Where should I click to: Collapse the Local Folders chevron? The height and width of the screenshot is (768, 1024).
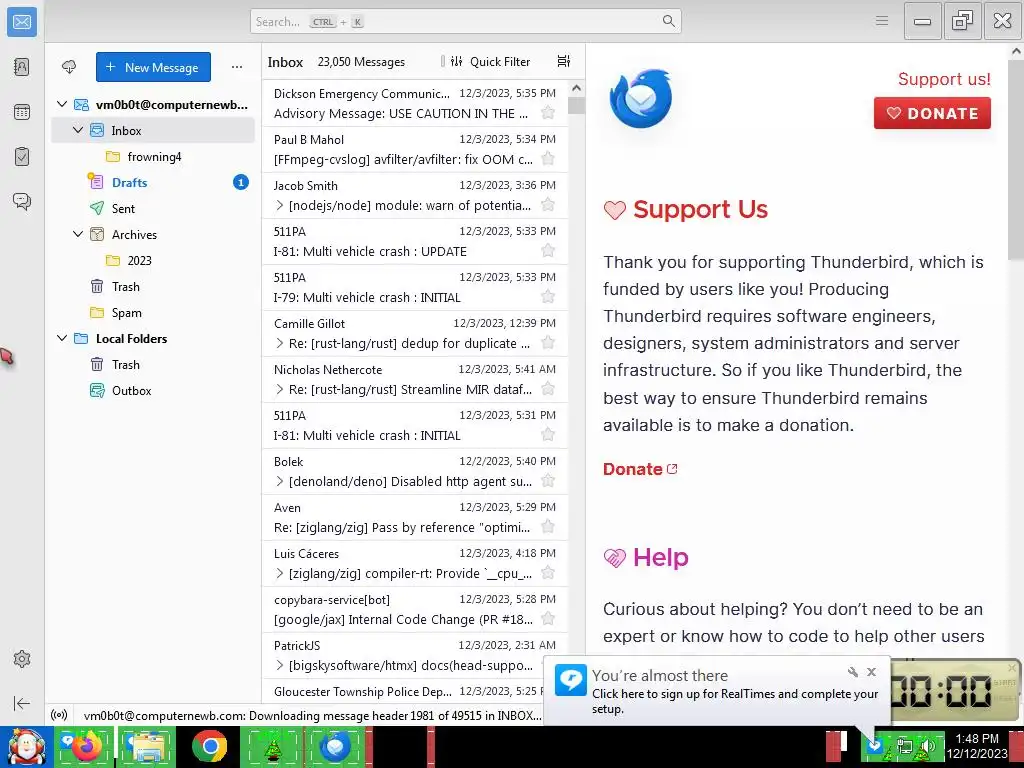(x=62, y=338)
